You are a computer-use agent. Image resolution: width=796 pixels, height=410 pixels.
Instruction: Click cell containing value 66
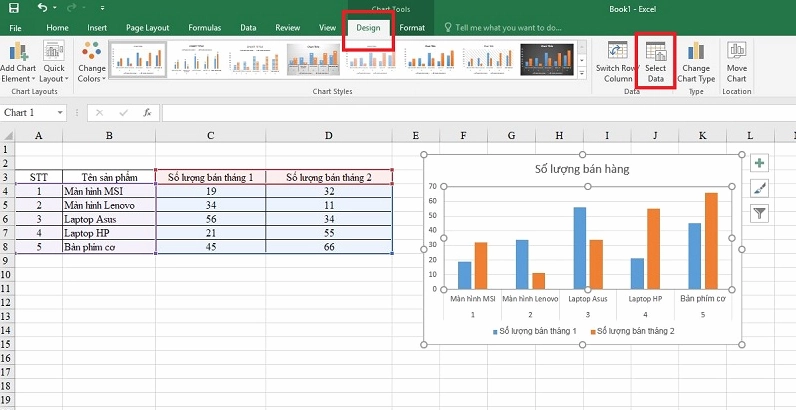(329, 247)
